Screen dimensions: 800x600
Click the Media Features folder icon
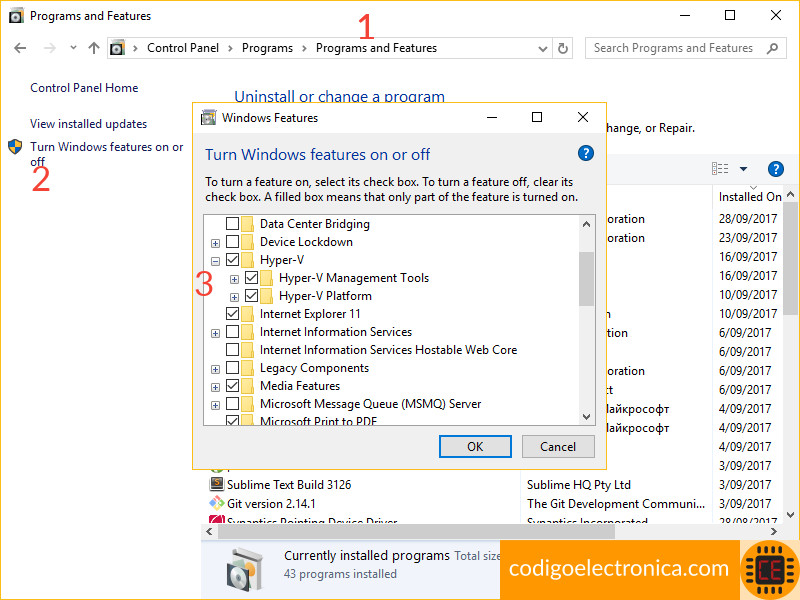[247, 386]
